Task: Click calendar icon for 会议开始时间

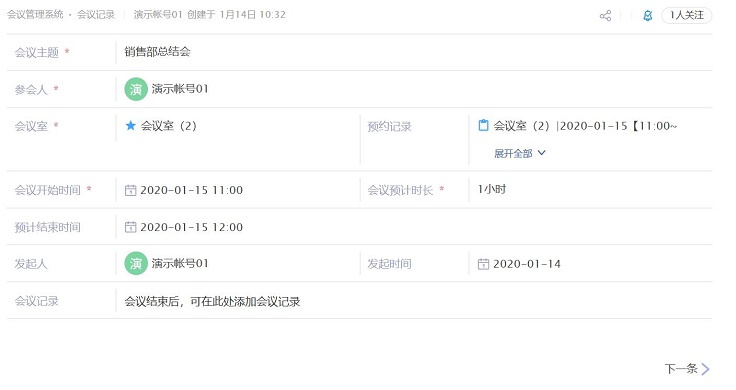Action: pos(130,190)
